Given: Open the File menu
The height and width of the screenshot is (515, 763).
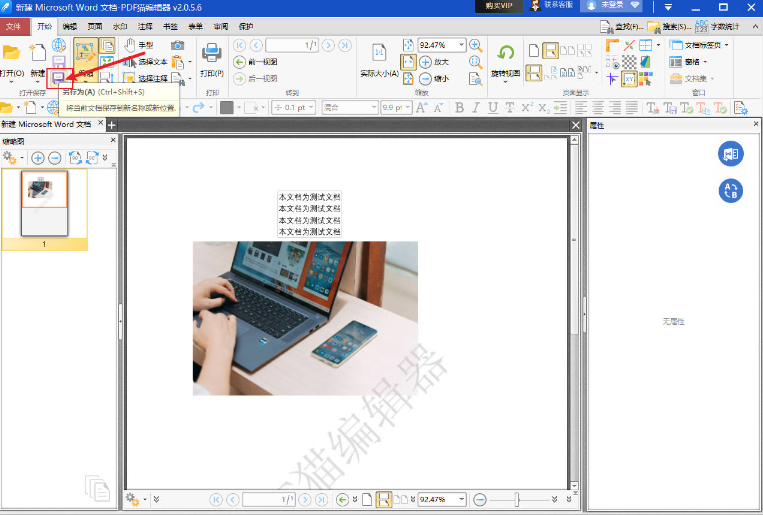Looking at the screenshot, I should tap(15, 26).
